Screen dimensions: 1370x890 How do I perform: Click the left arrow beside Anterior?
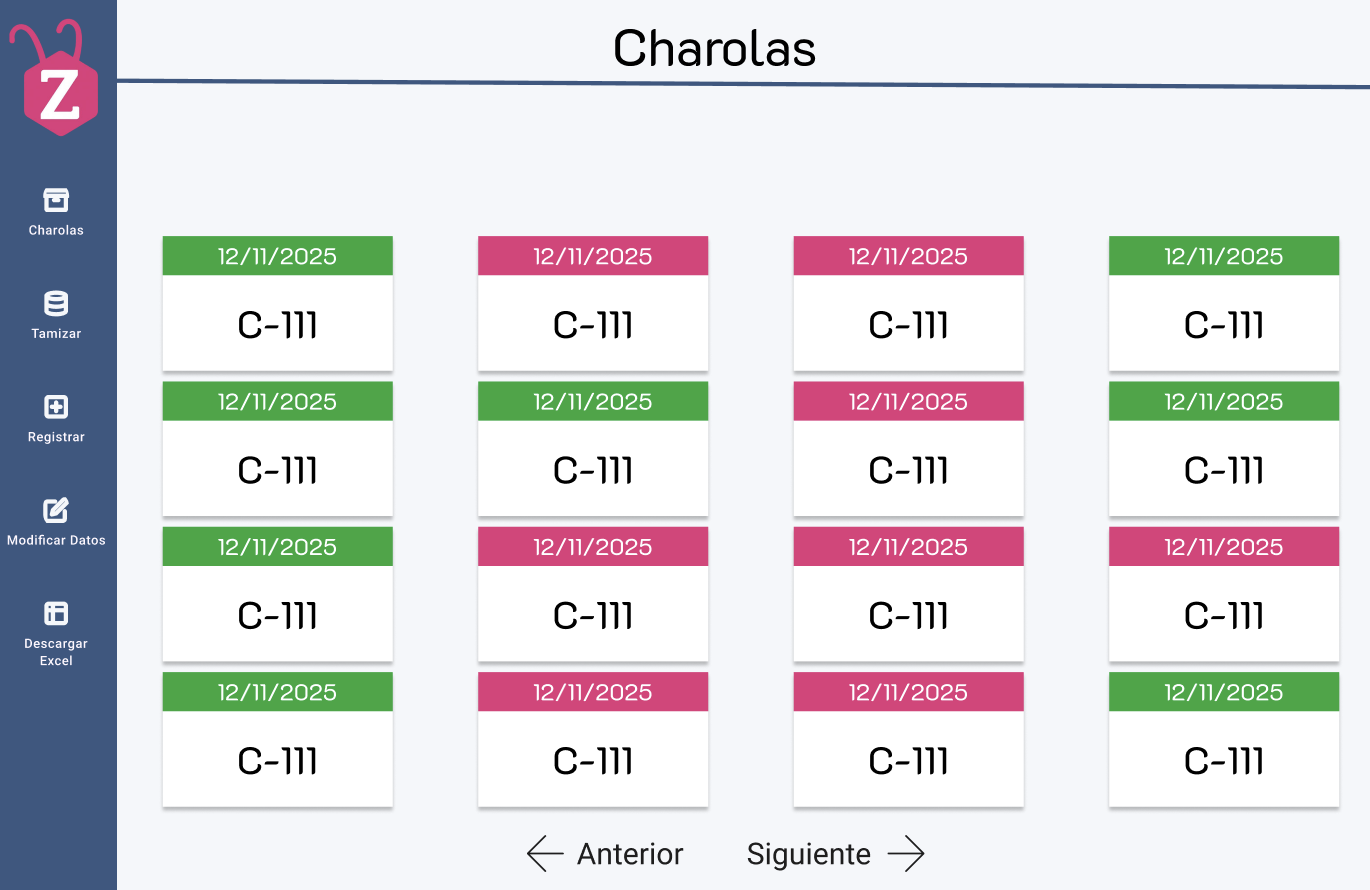pyautogui.click(x=545, y=854)
